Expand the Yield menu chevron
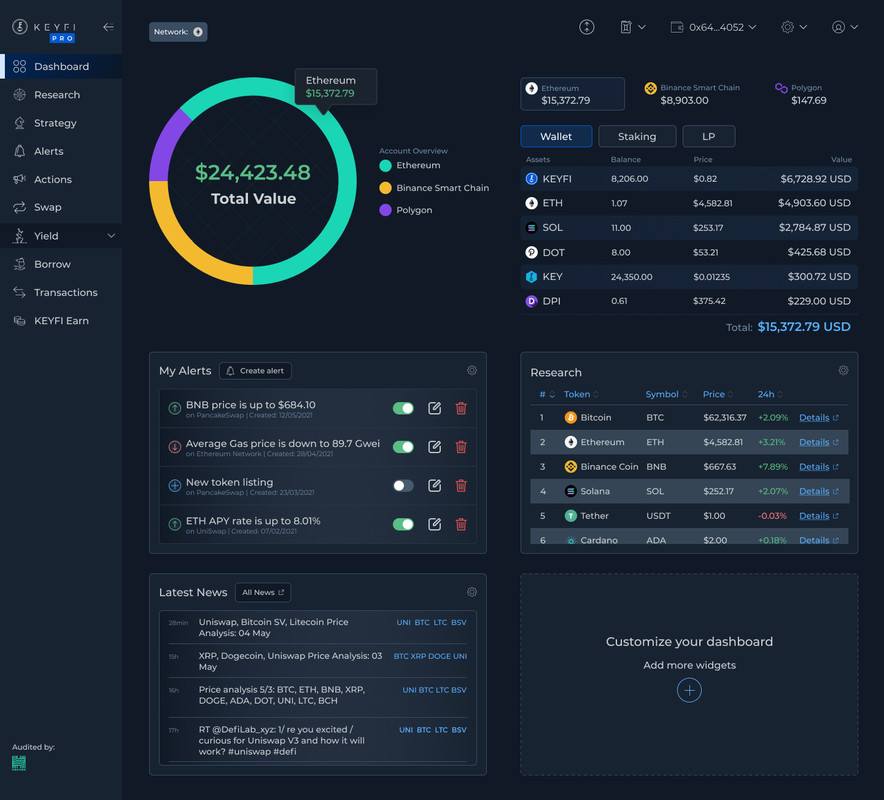 point(111,236)
